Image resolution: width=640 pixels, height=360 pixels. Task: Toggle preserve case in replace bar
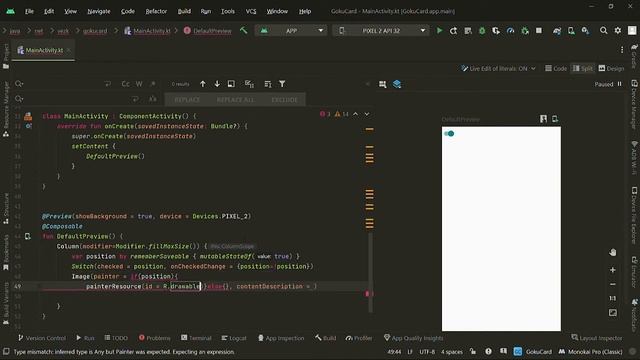[x=153, y=99]
